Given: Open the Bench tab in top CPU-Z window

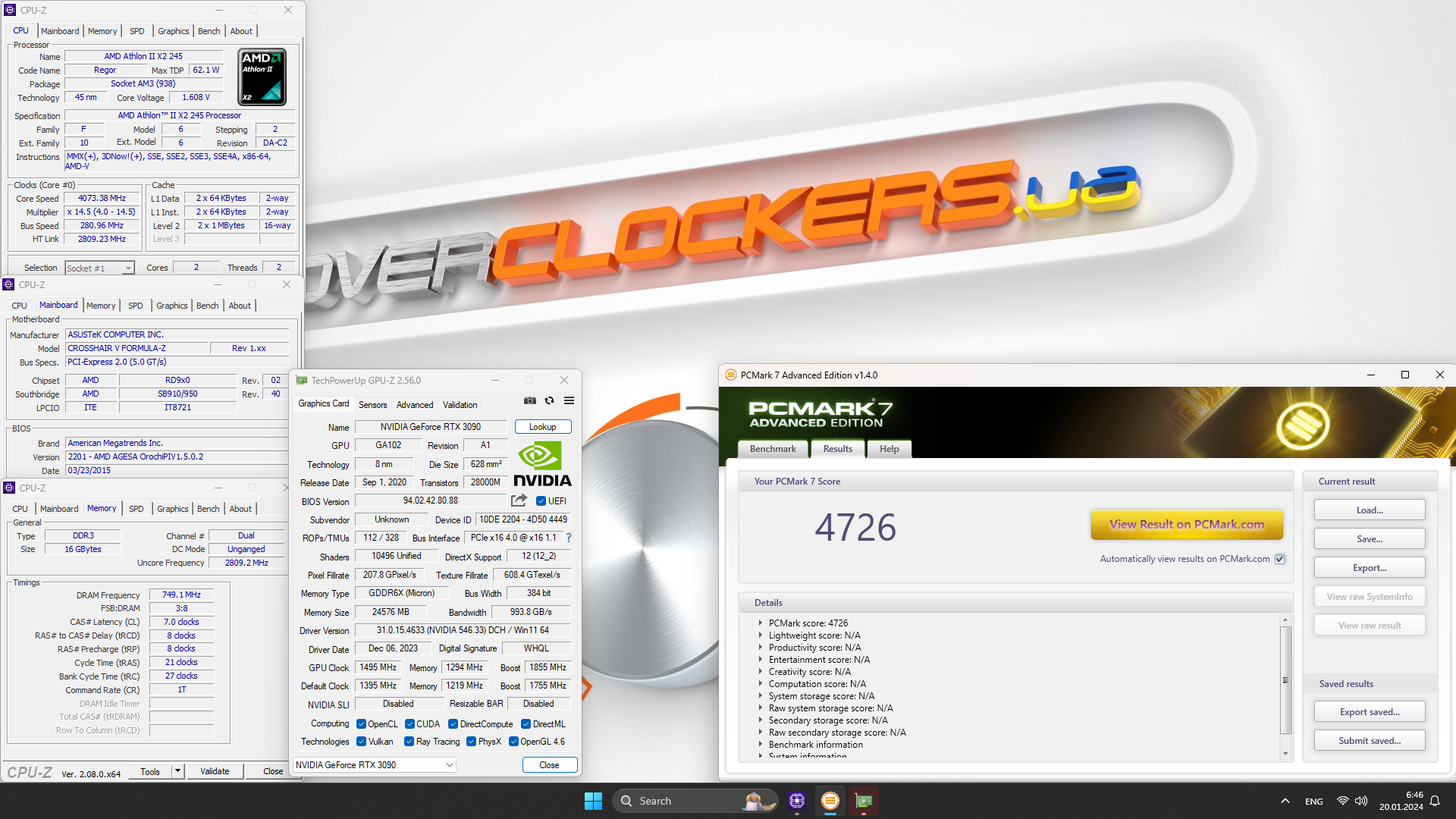Looking at the screenshot, I should [209, 31].
